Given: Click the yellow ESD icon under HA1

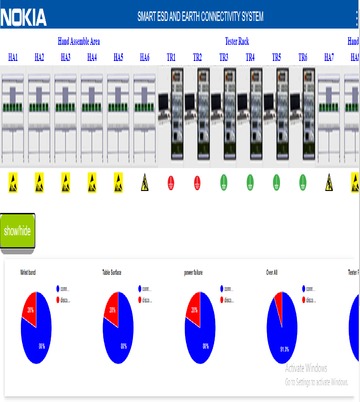Looking at the screenshot, I should [13, 183].
